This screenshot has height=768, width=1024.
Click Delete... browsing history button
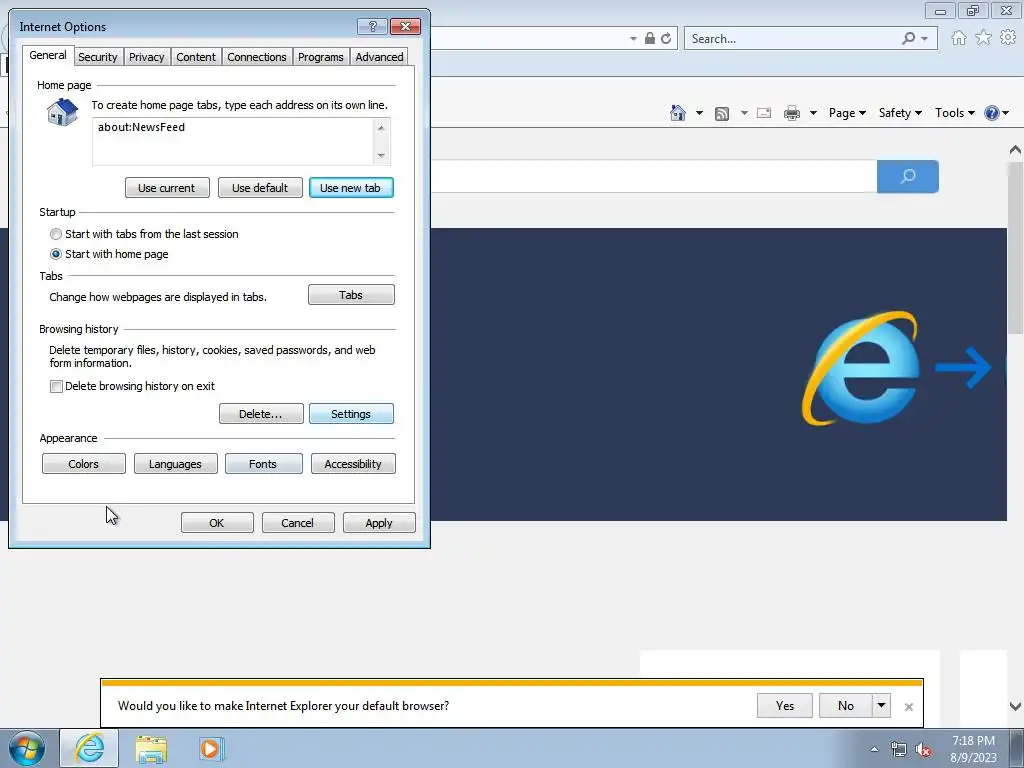coord(261,414)
